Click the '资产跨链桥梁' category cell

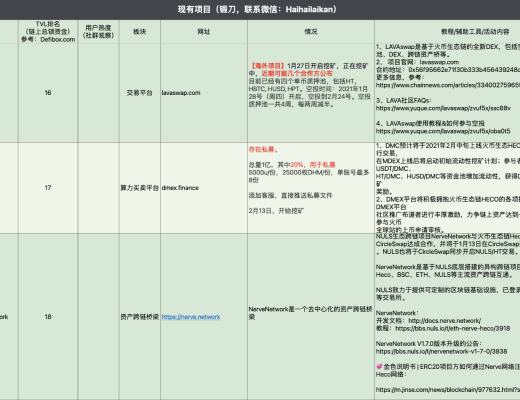(x=140, y=317)
